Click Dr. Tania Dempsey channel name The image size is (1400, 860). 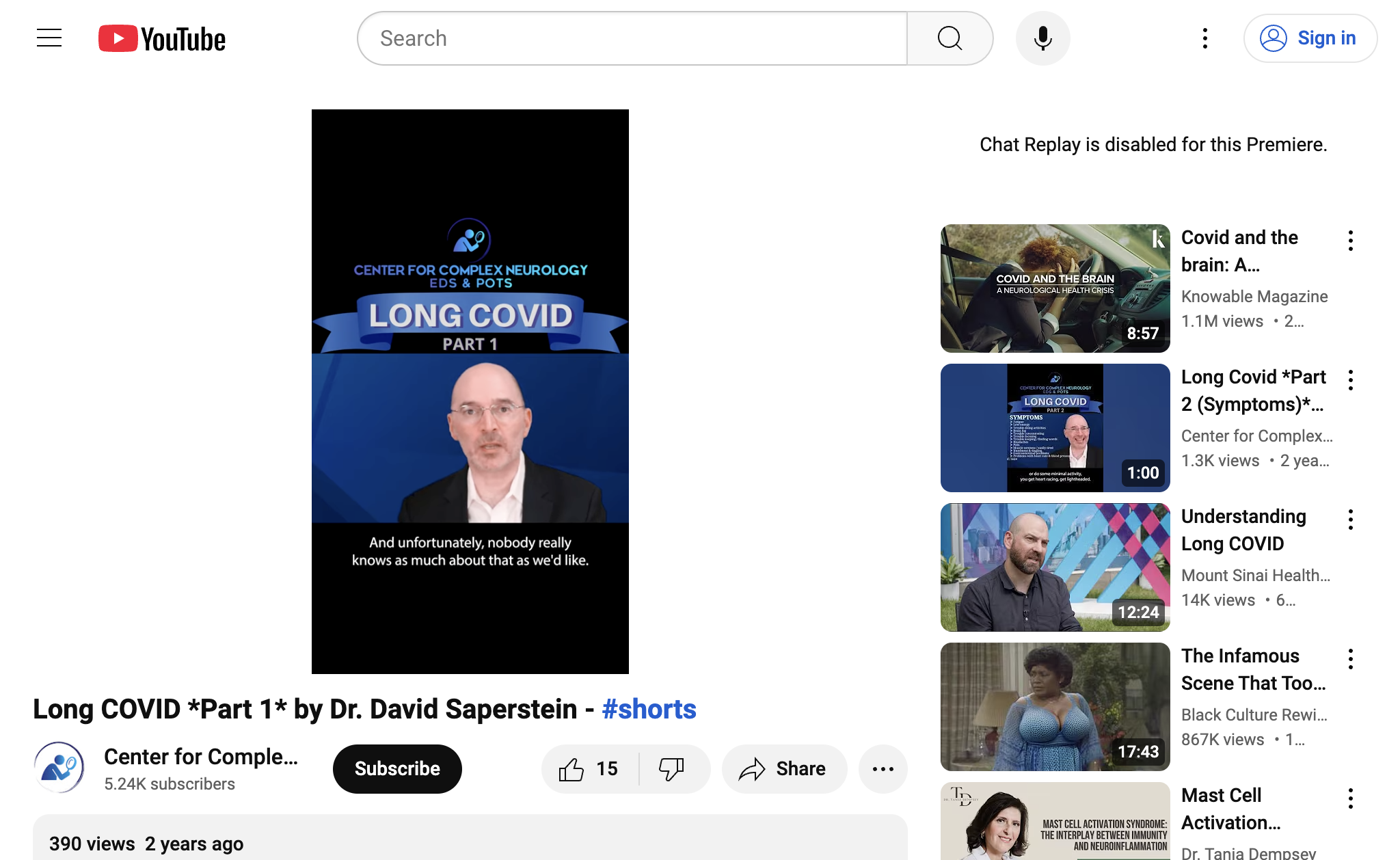(1248, 853)
